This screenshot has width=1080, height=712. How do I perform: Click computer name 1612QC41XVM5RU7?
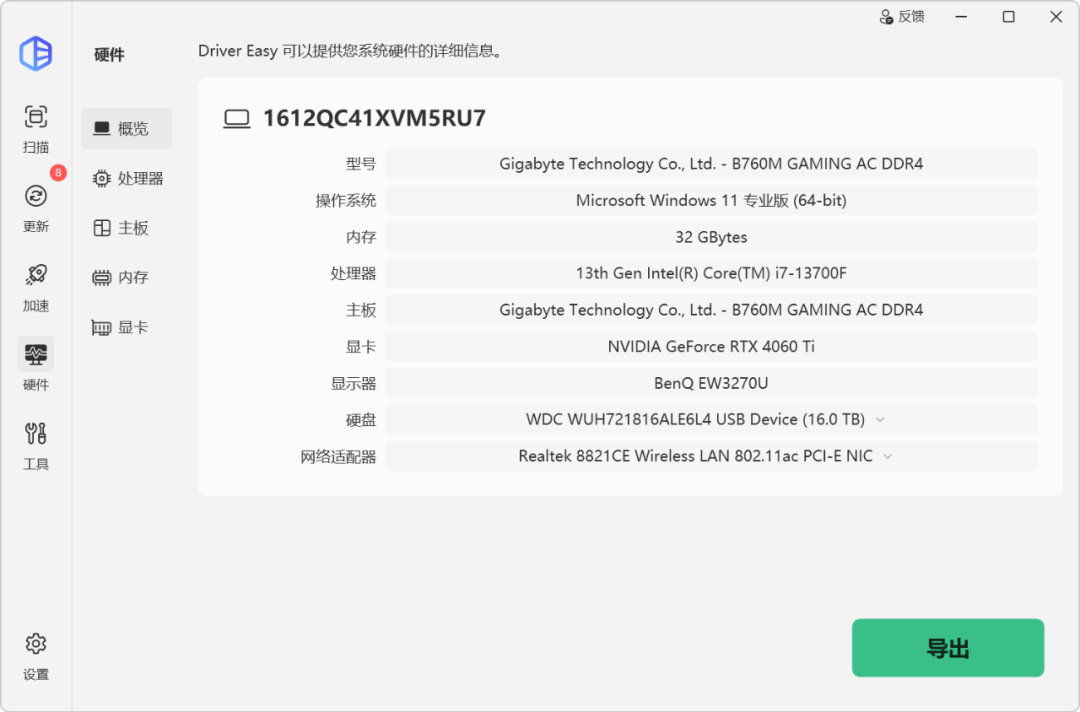[375, 118]
